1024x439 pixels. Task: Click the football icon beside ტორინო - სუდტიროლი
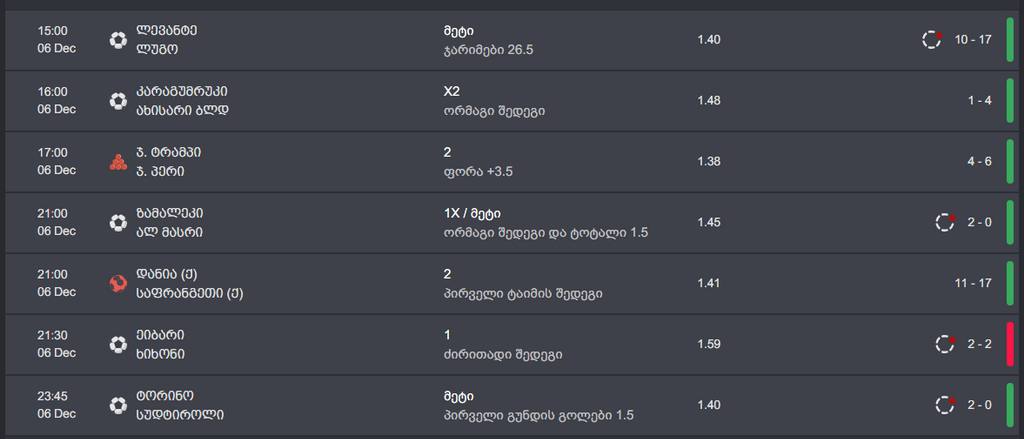119,405
